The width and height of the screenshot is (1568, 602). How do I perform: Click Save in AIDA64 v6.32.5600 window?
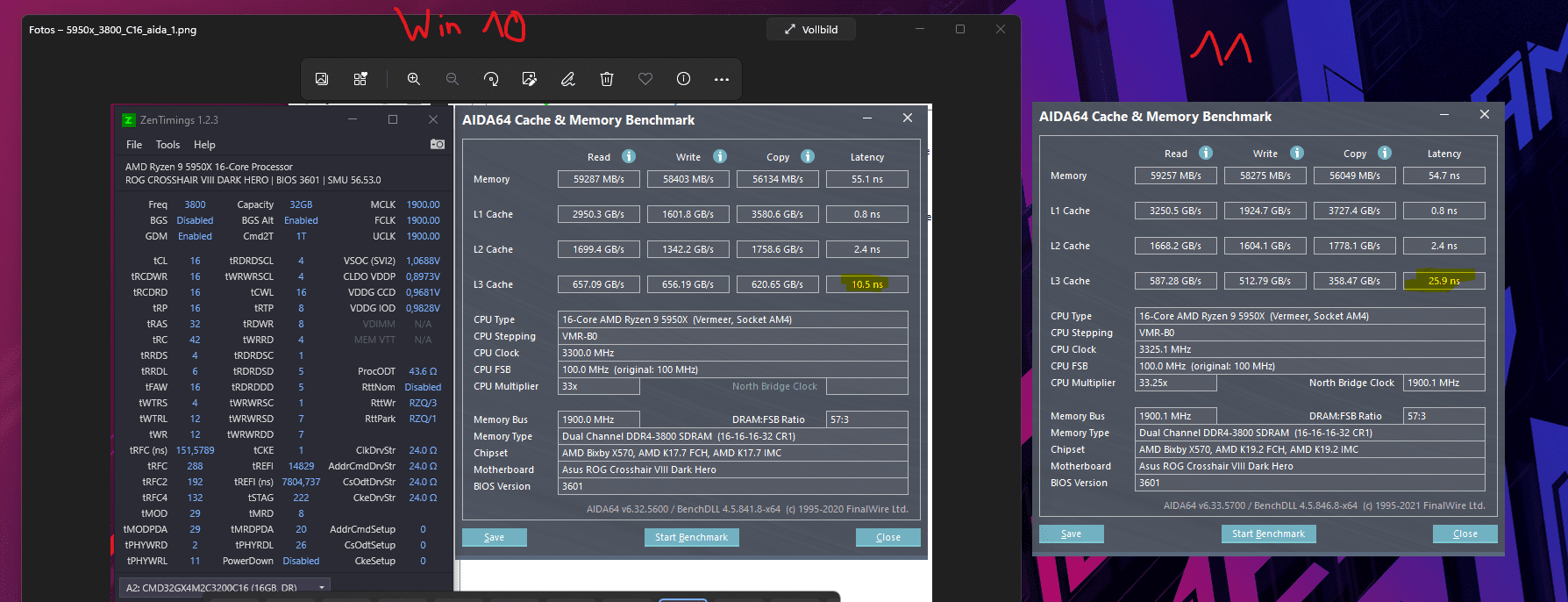[495, 537]
